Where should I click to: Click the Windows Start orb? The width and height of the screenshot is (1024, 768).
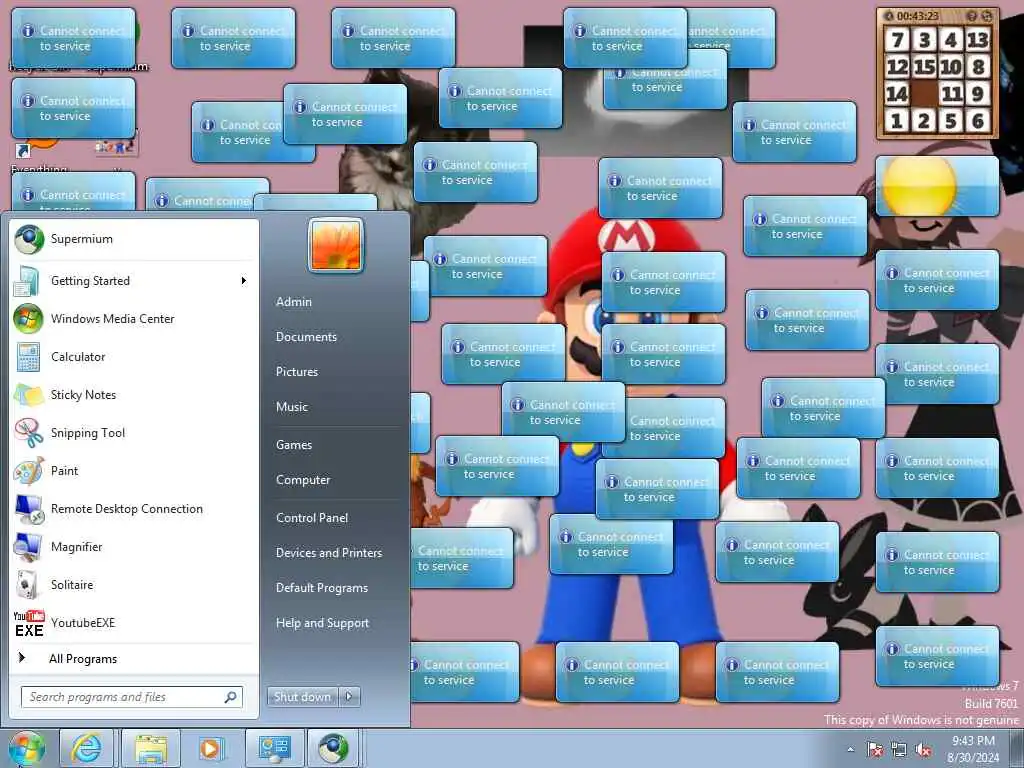click(26, 748)
